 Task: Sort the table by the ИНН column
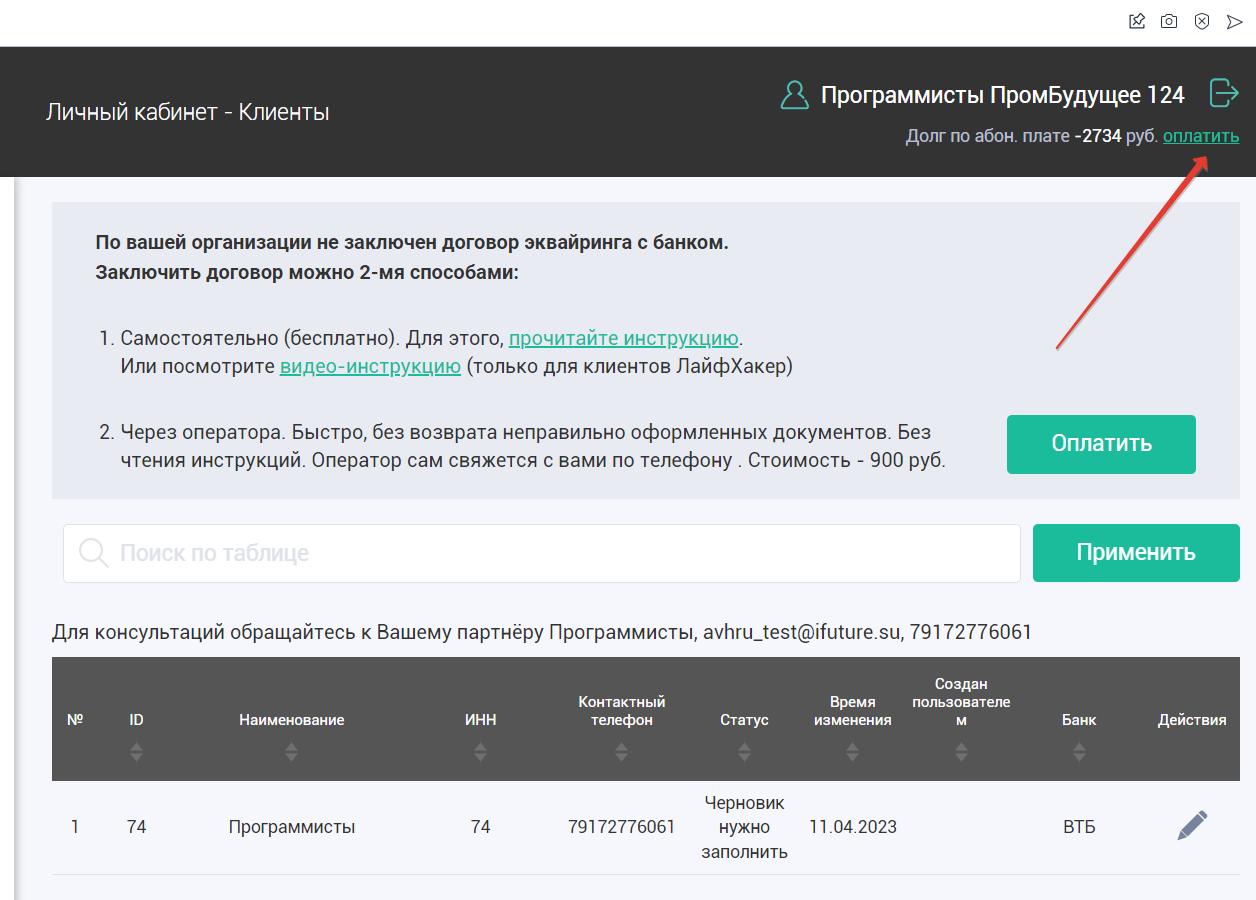pos(480,752)
